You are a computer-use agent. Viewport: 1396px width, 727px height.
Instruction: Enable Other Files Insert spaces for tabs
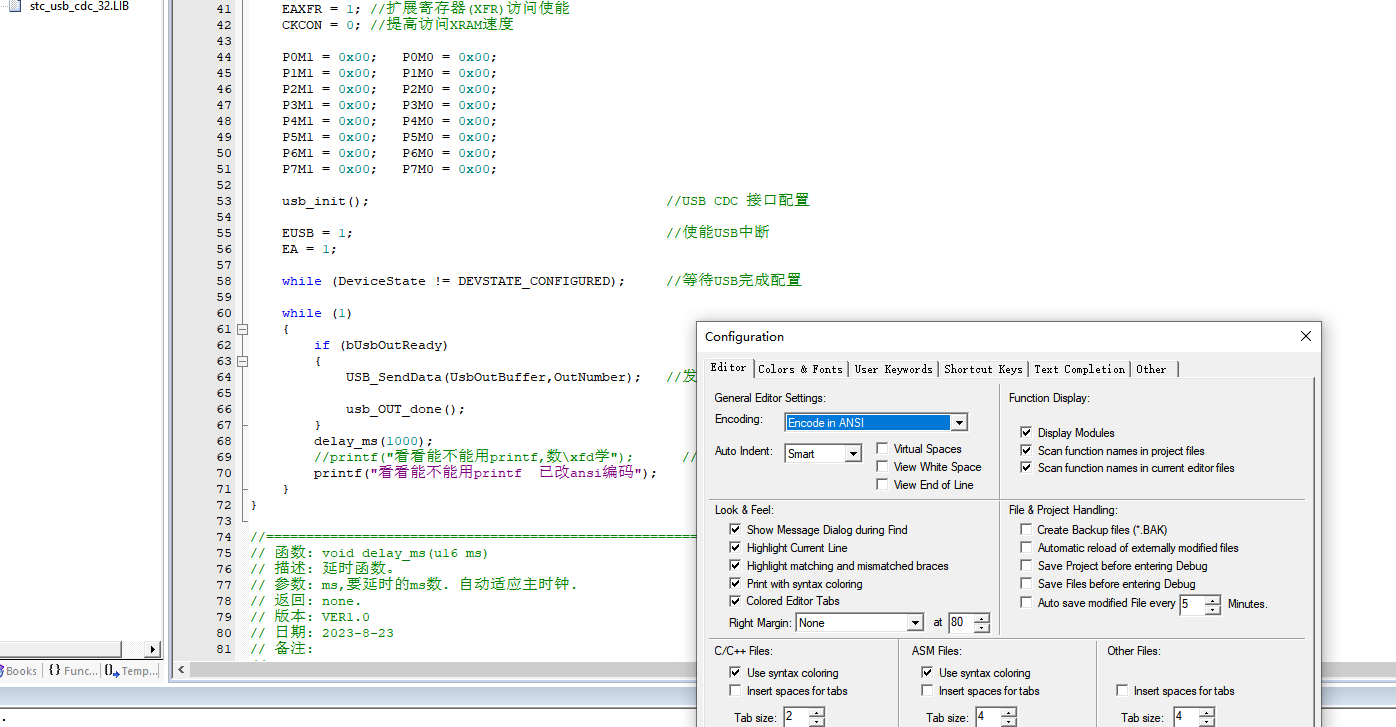pos(1122,691)
